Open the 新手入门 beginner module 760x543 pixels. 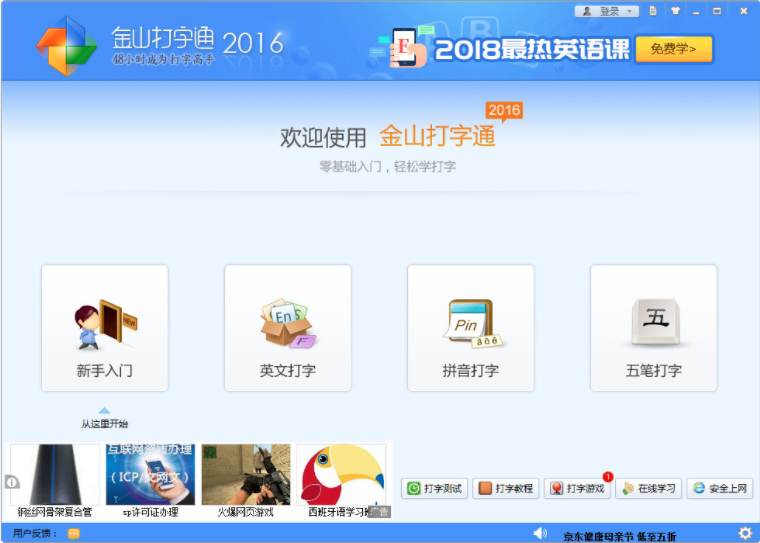point(104,328)
